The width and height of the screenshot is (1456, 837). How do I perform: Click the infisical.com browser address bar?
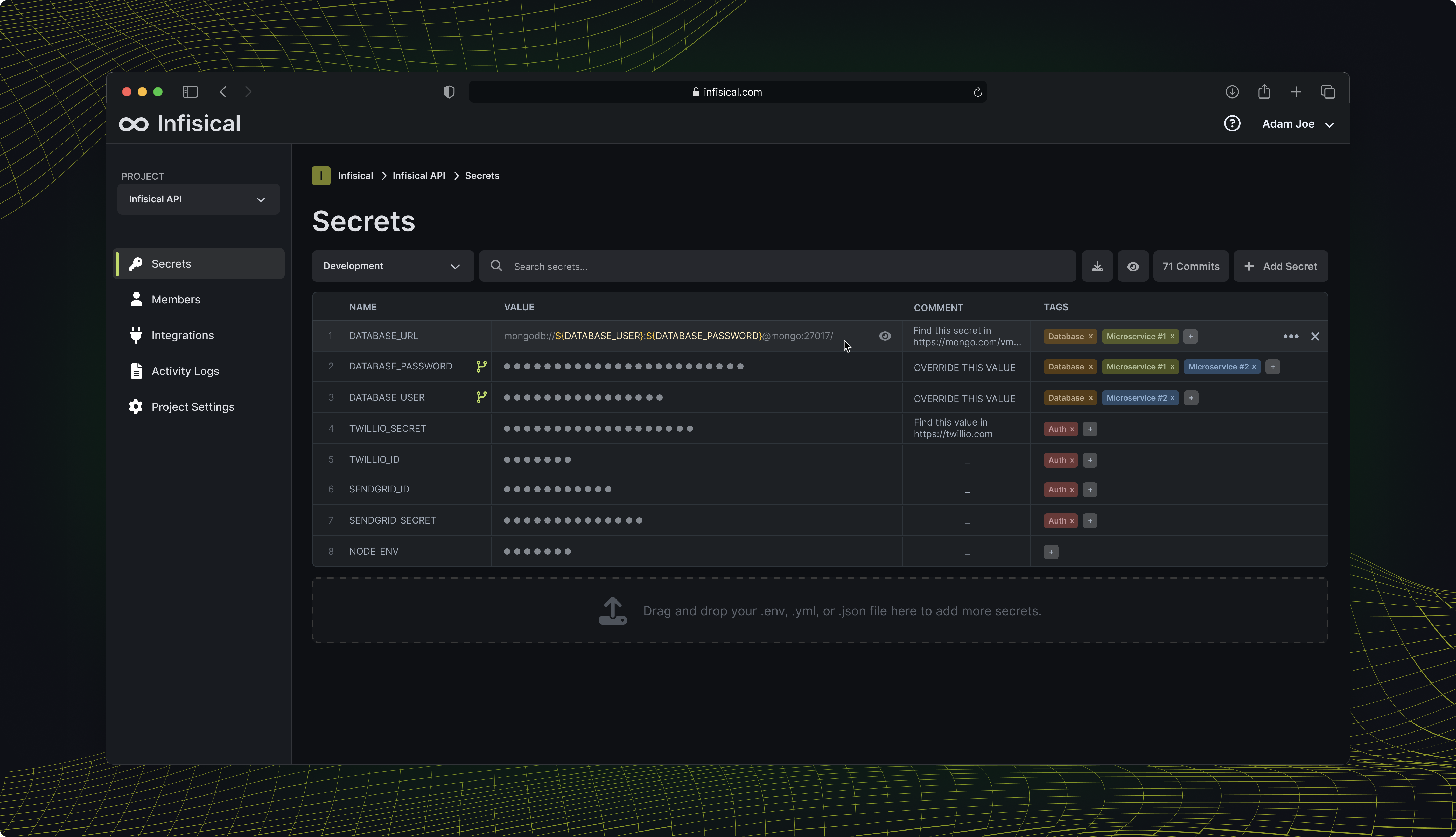(727, 92)
